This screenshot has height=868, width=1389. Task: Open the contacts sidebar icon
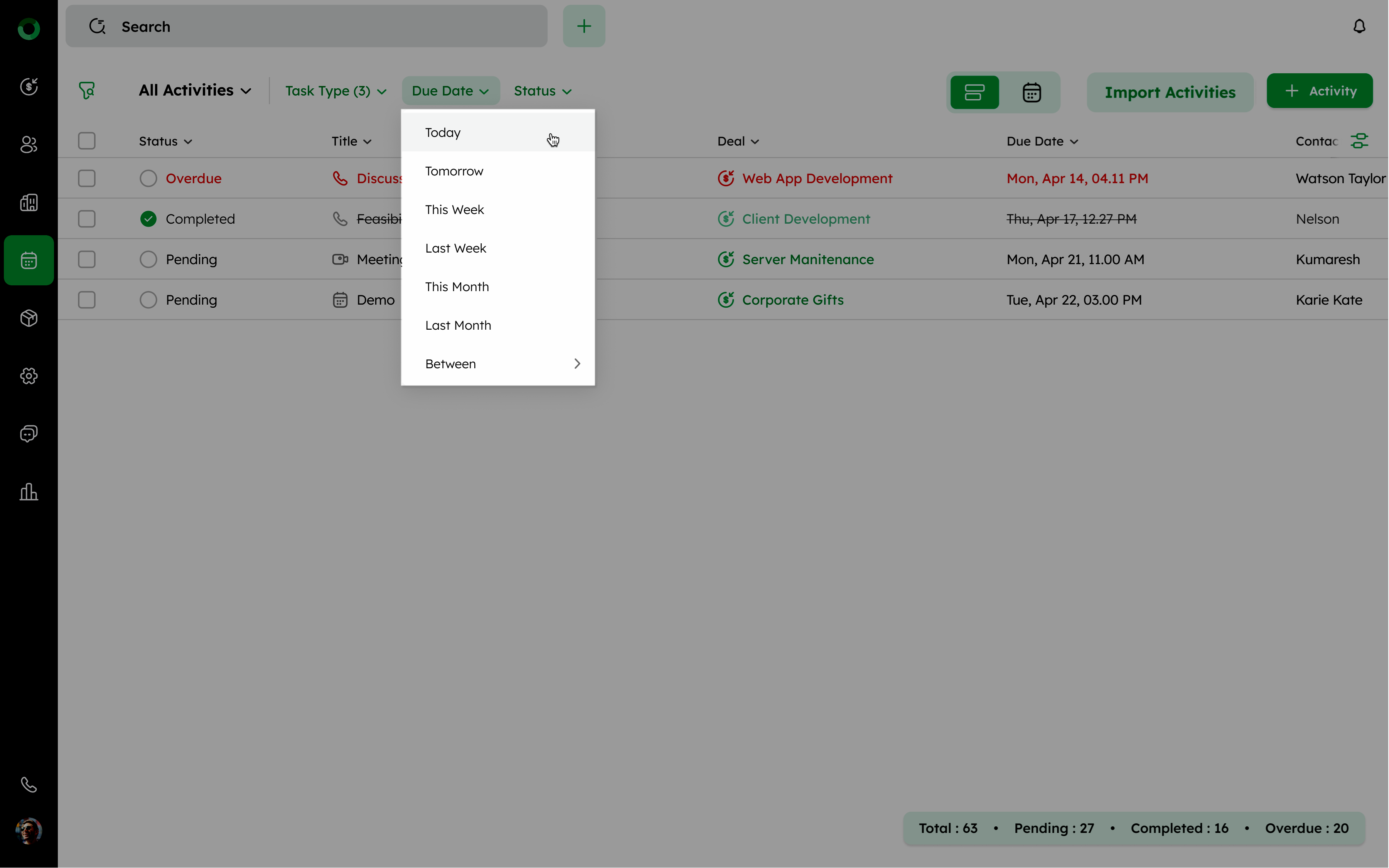(29, 145)
